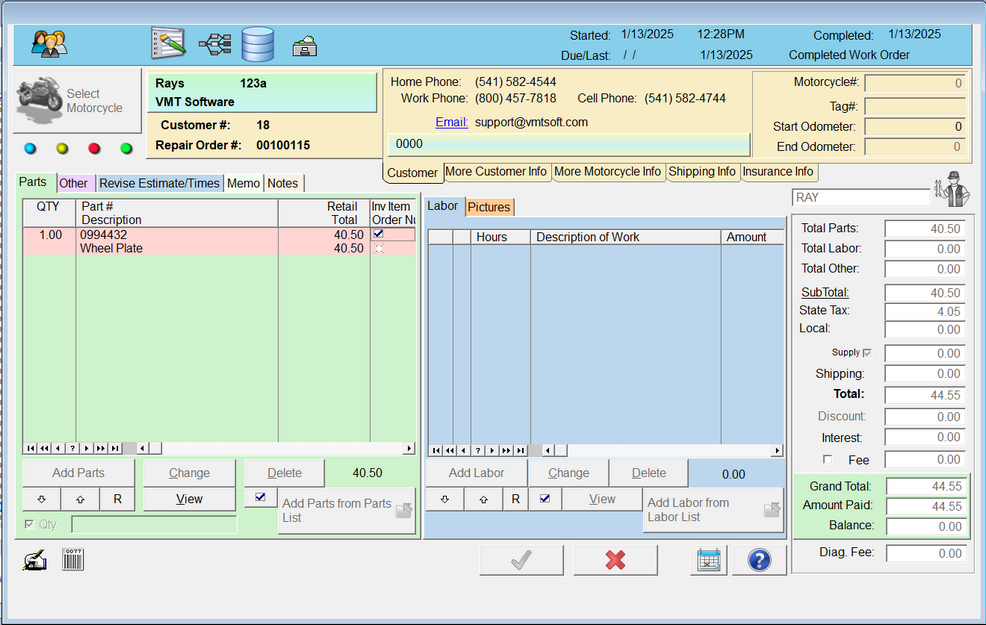Click the signature writing icon at bottom left
The height and width of the screenshot is (625, 986).
(x=35, y=560)
